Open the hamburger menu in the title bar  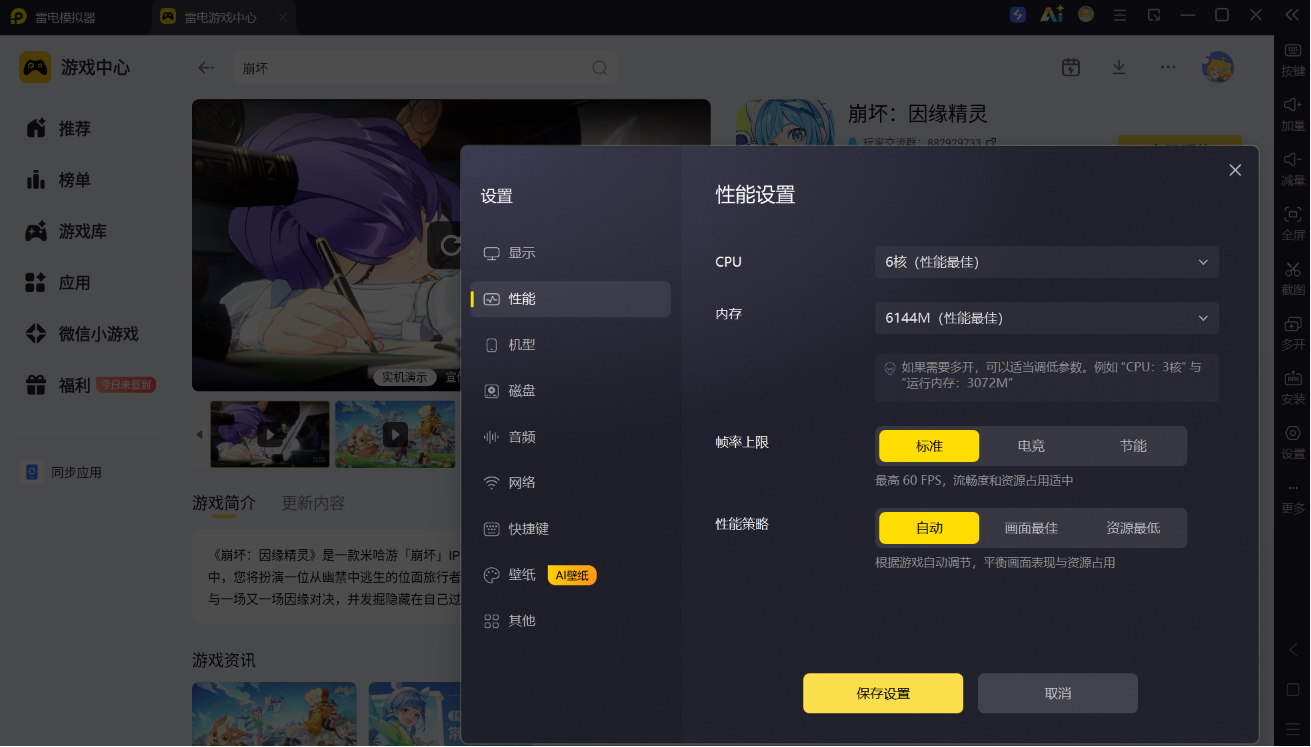(1120, 15)
